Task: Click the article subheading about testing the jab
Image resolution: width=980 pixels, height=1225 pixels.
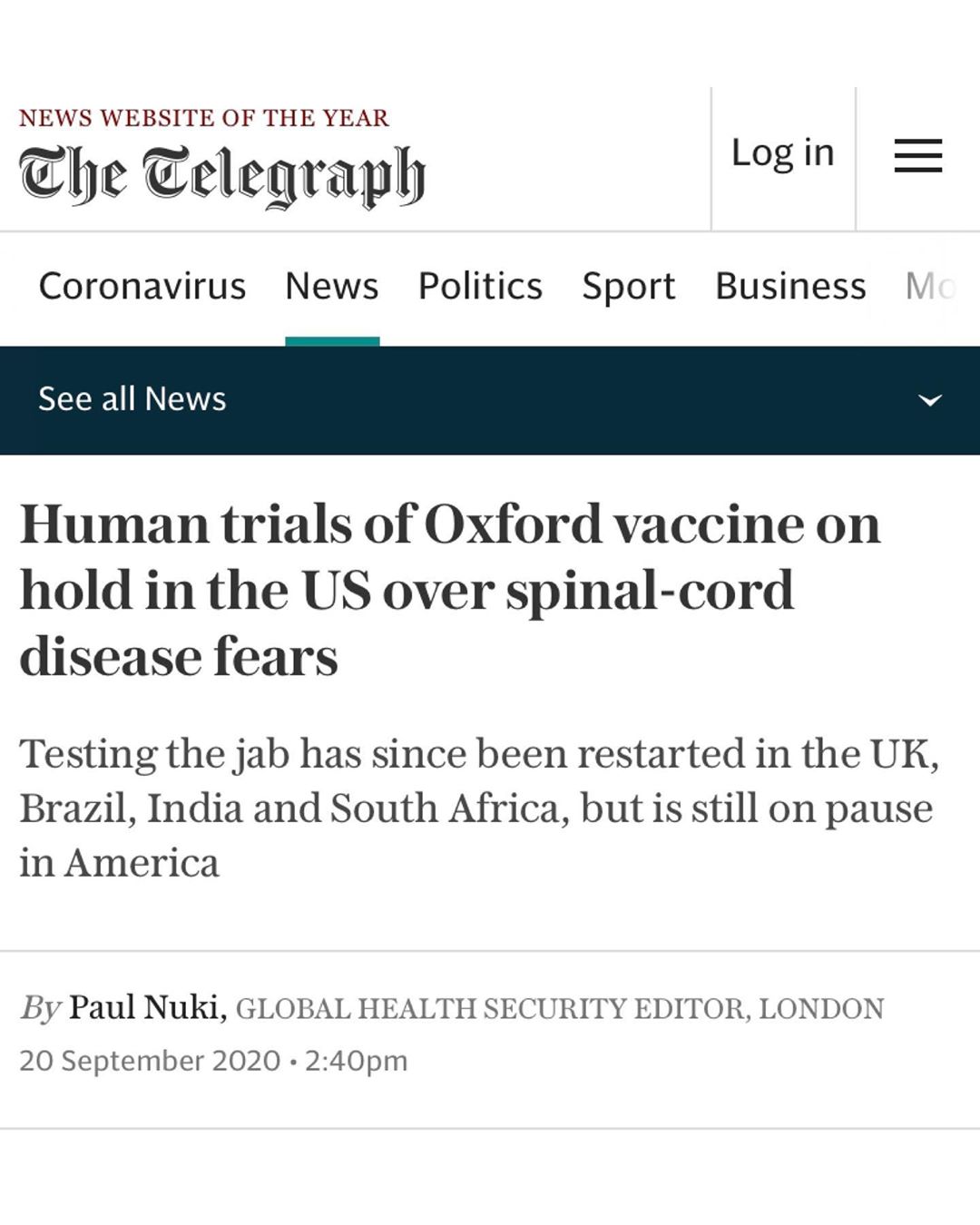Action: pos(477,808)
